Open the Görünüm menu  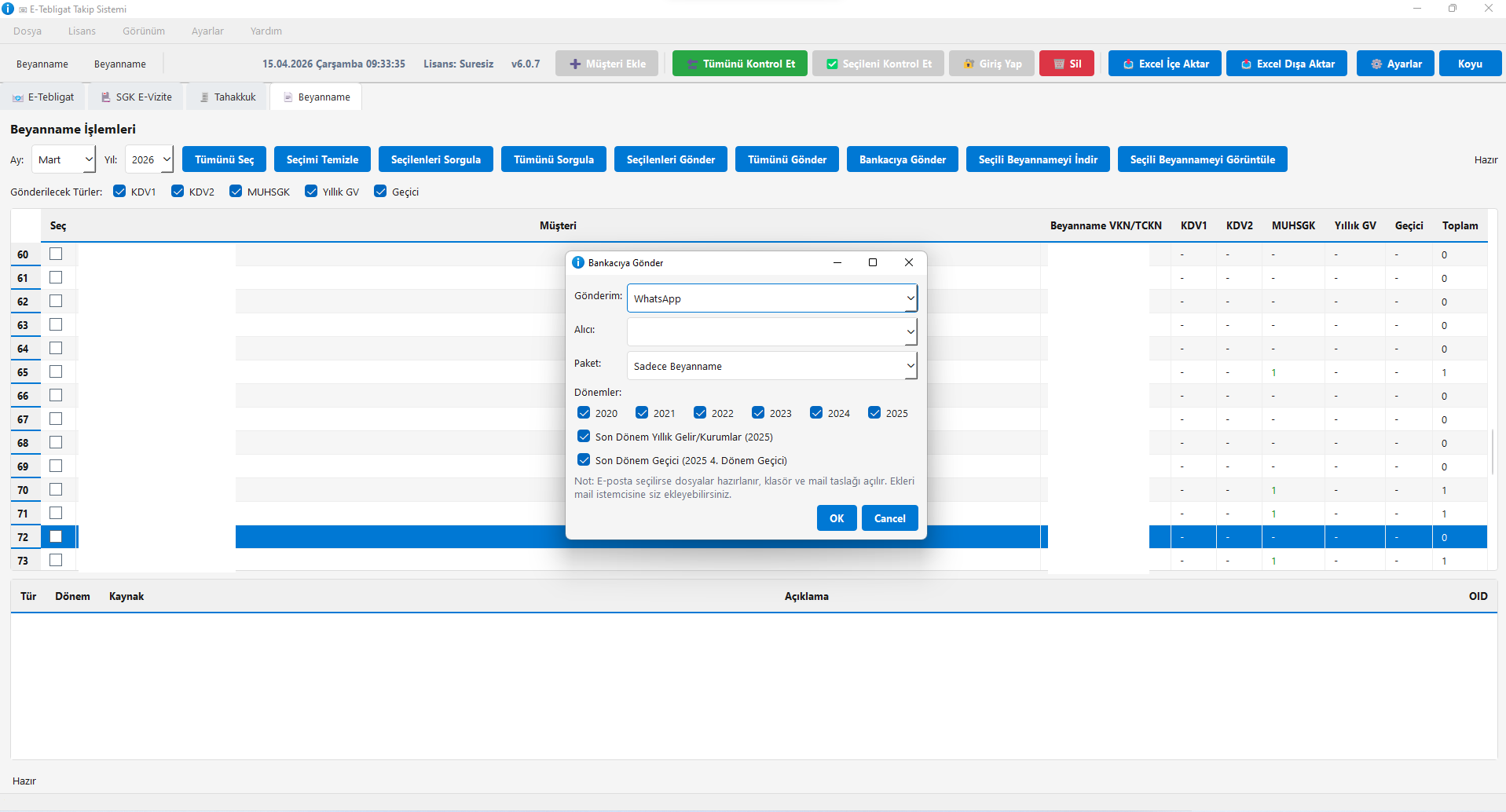(x=144, y=31)
